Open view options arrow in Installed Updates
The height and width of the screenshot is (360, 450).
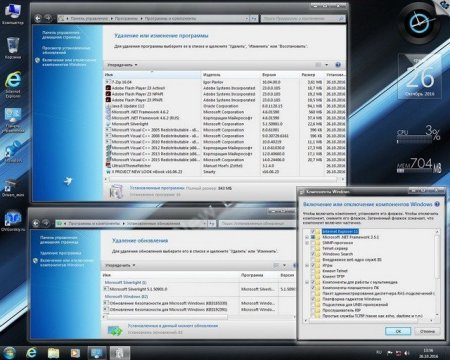284,265
